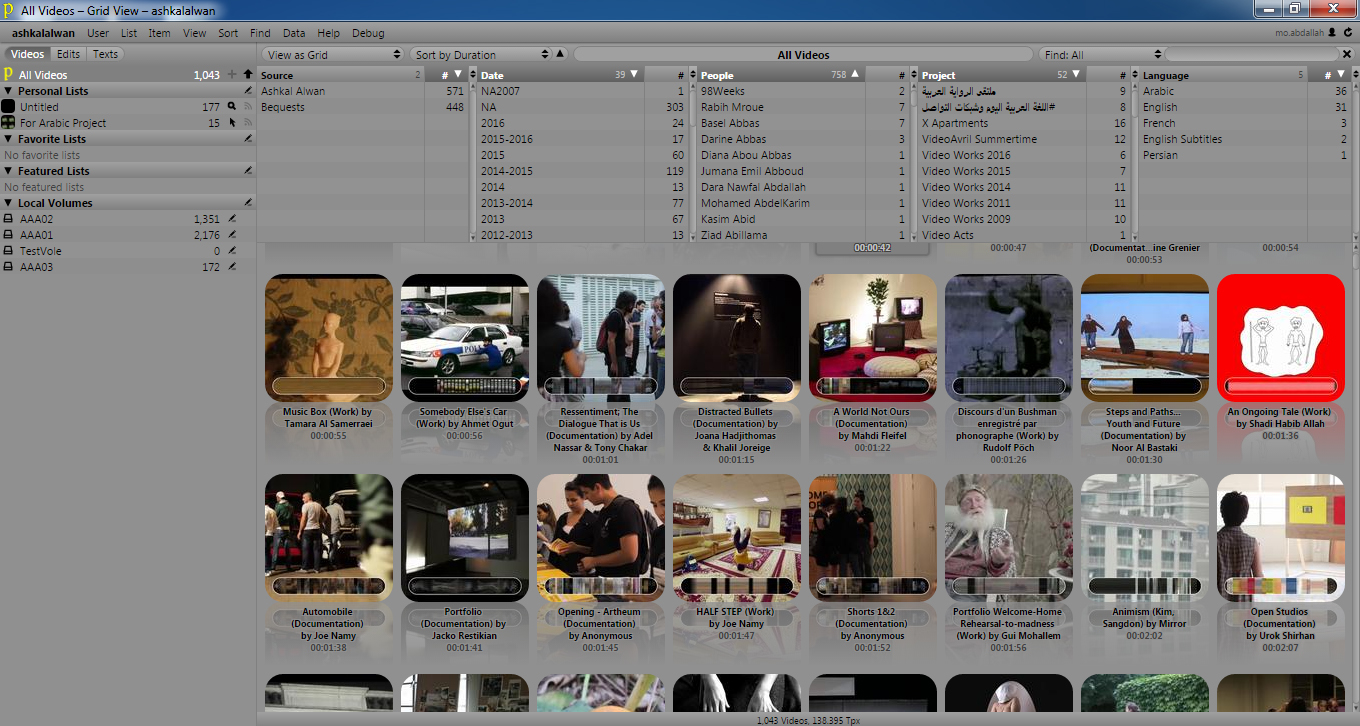Open the Find: All dropdown
Image resolution: width=1360 pixels, height=726 pixels.
(x=1102, y=54)
